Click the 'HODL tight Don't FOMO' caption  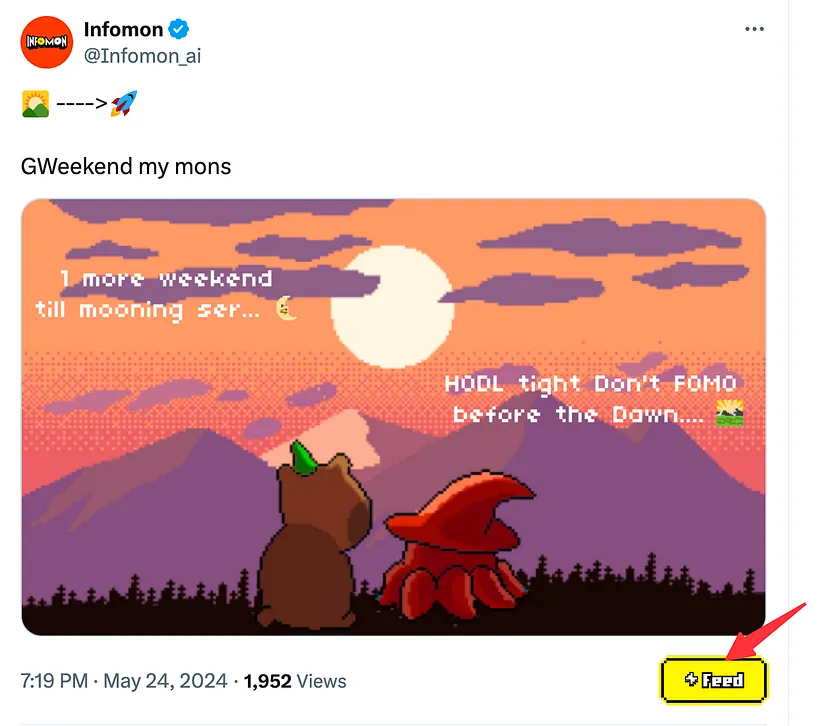tap(590, 383)
